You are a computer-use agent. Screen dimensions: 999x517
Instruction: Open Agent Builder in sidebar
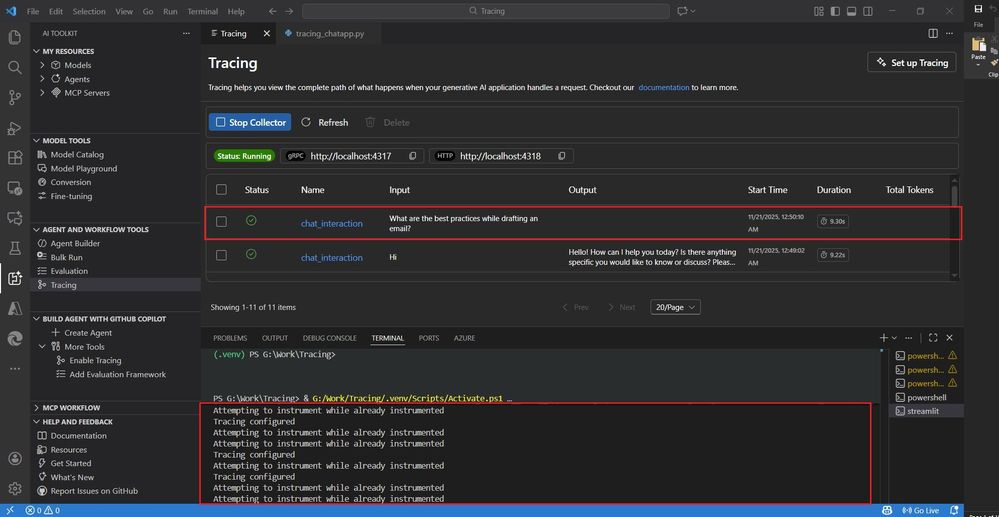coord(75,243)
